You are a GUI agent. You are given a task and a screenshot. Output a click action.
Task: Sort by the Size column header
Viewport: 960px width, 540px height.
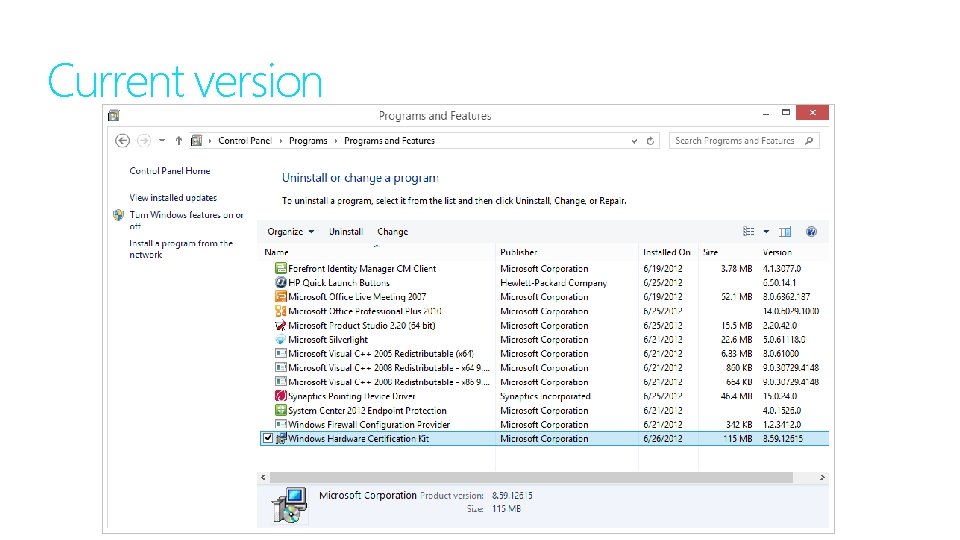(x=710, y=252)
